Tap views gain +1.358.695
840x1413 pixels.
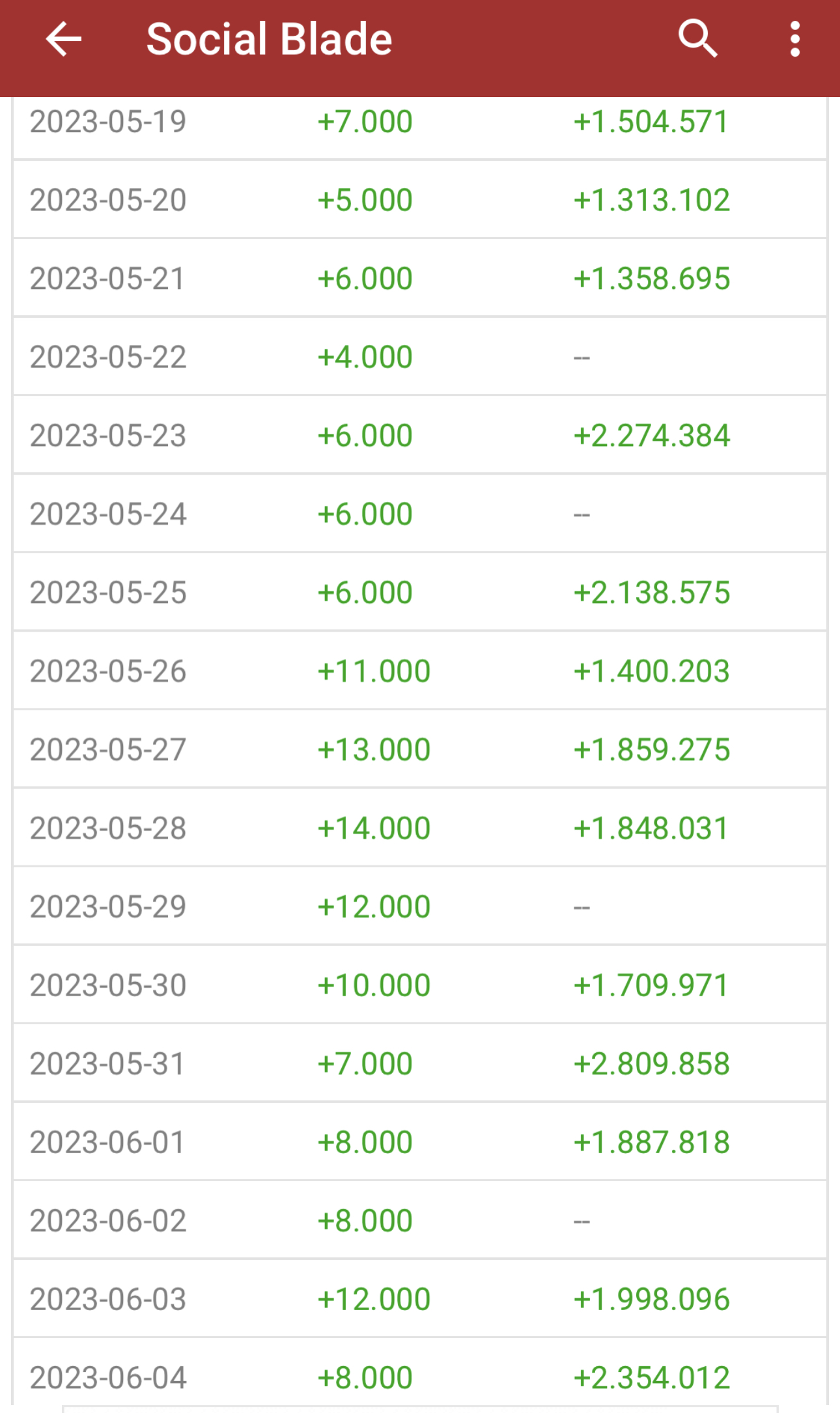pos(651,279)
